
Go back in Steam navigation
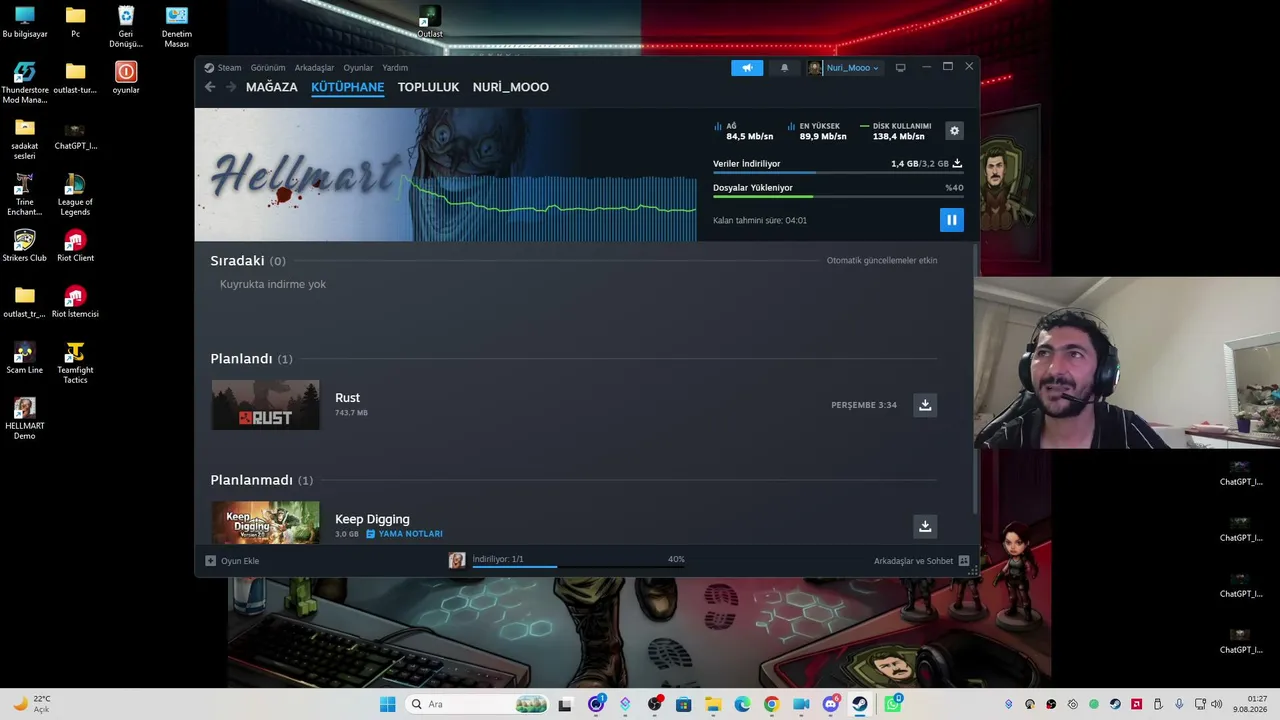tap(210, 87)
